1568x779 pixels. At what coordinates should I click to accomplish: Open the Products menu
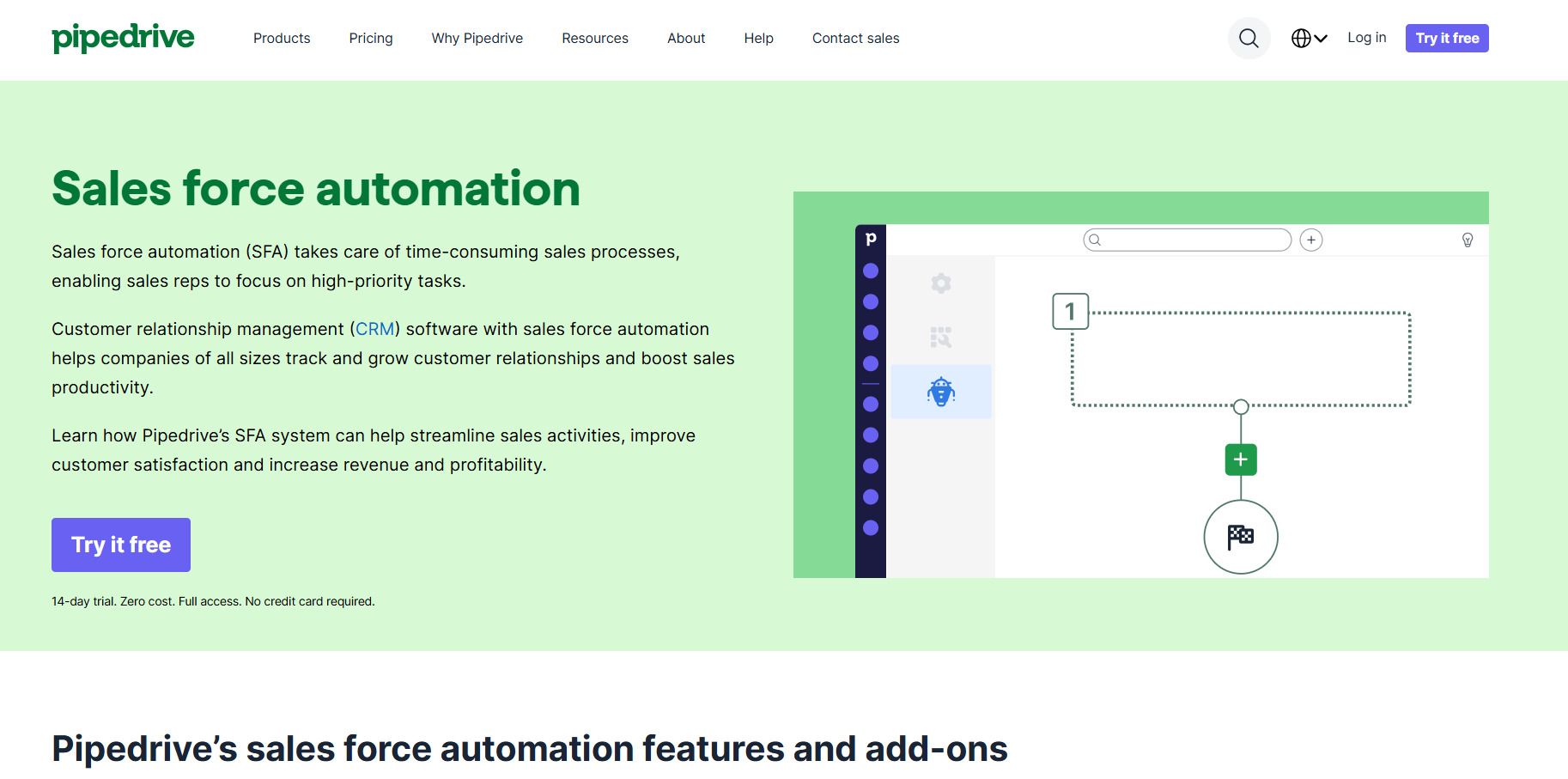pyautogui.click(x=282, y=39)
